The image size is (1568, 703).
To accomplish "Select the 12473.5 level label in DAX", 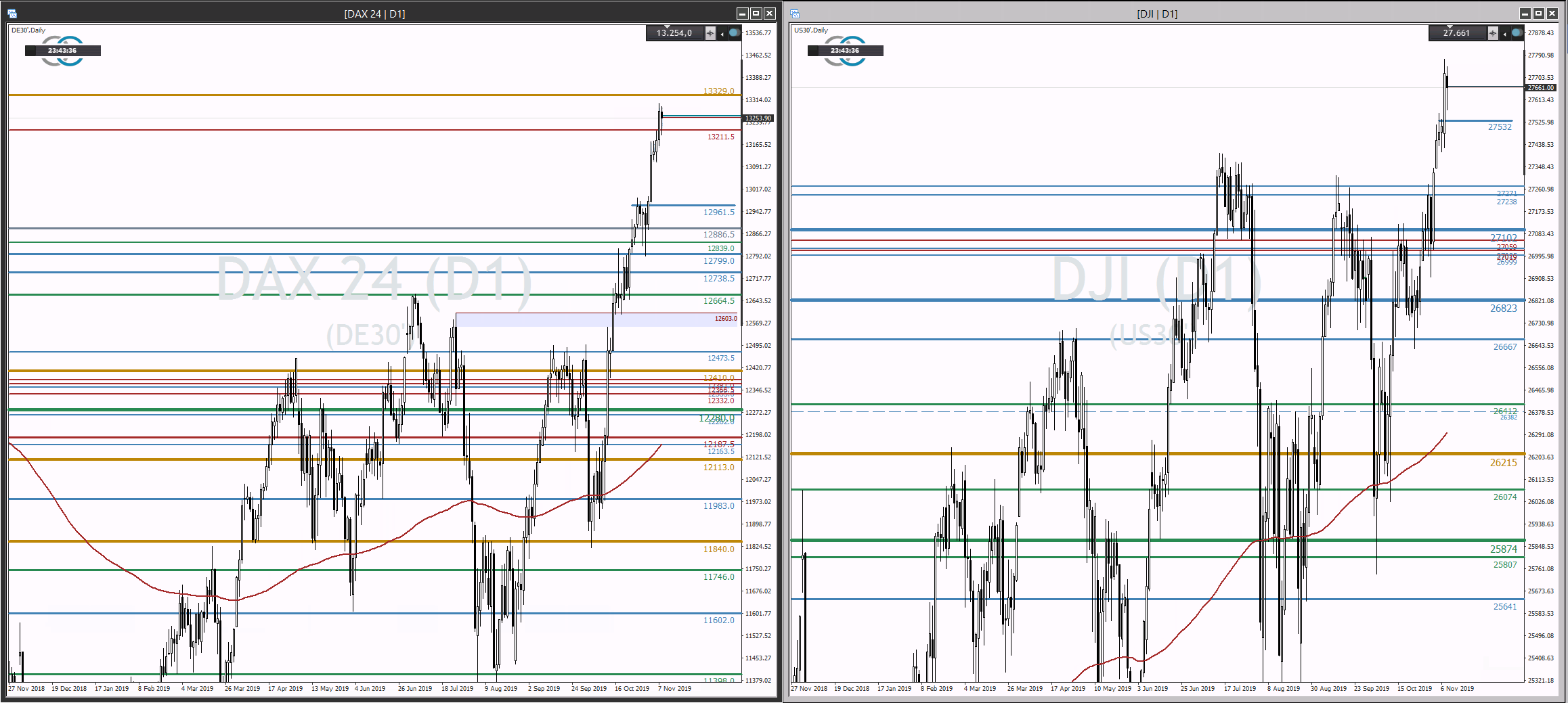I will coord(721,358).
